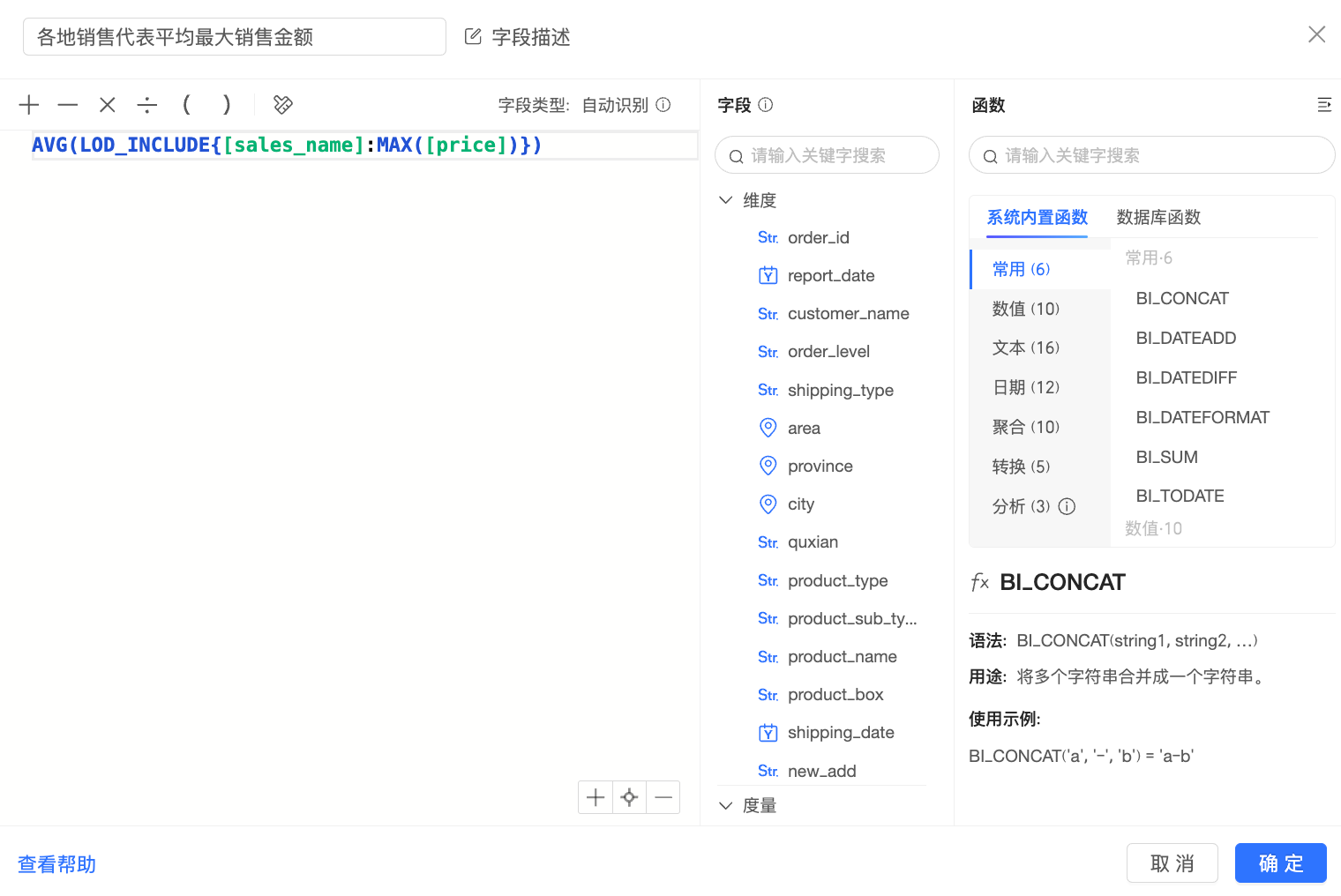This screenshot has width=1341, height=896.
Task: Reset editor zoom with center target icon
Action: point(629,797)
